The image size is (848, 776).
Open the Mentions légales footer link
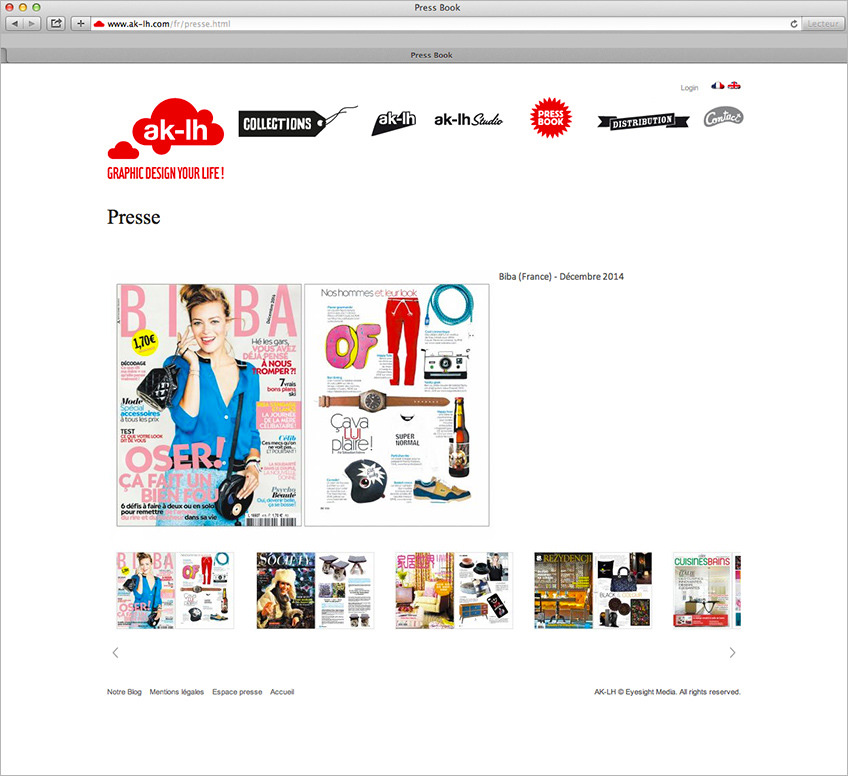[177, 692]
